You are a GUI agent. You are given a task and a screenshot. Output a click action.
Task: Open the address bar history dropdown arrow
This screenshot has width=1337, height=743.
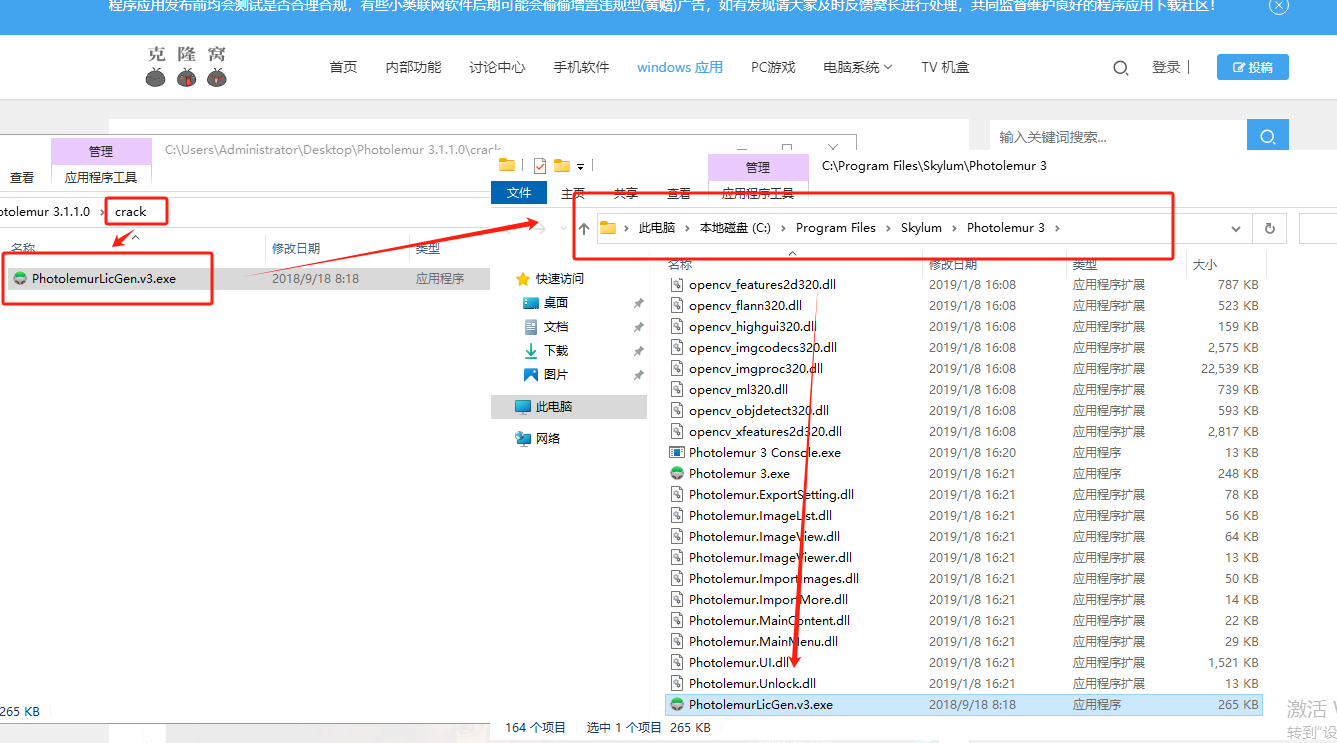tap(1236, 228)
